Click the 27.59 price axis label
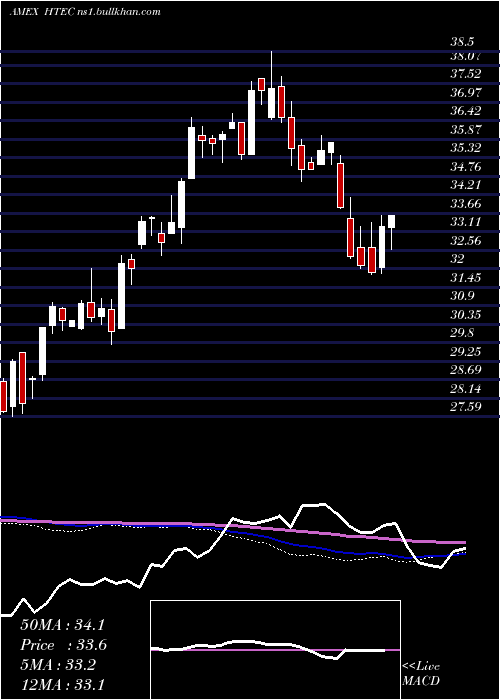500x700 pixels. (465, 407)
